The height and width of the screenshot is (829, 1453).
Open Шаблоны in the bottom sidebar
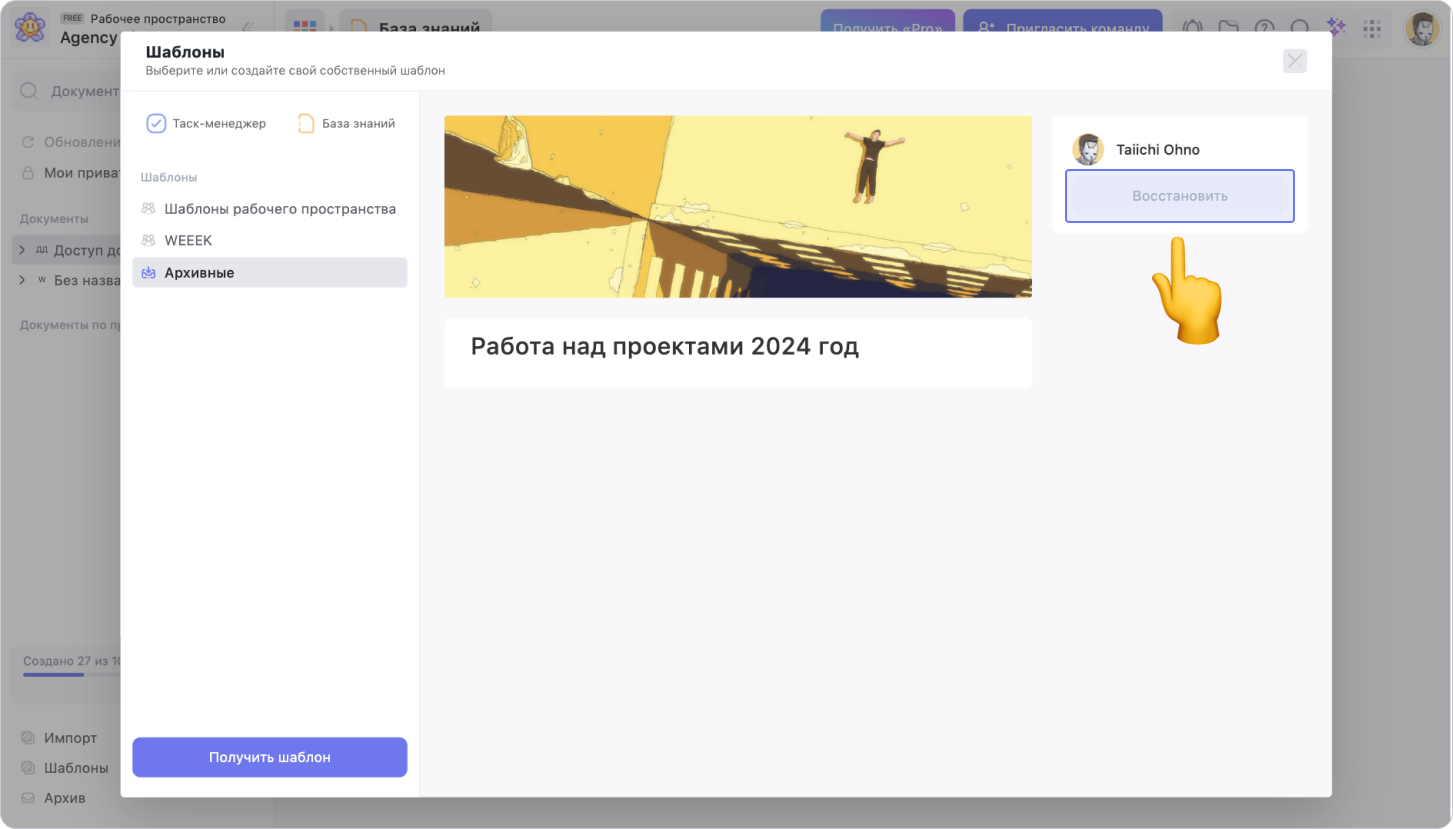click(76, 768)
